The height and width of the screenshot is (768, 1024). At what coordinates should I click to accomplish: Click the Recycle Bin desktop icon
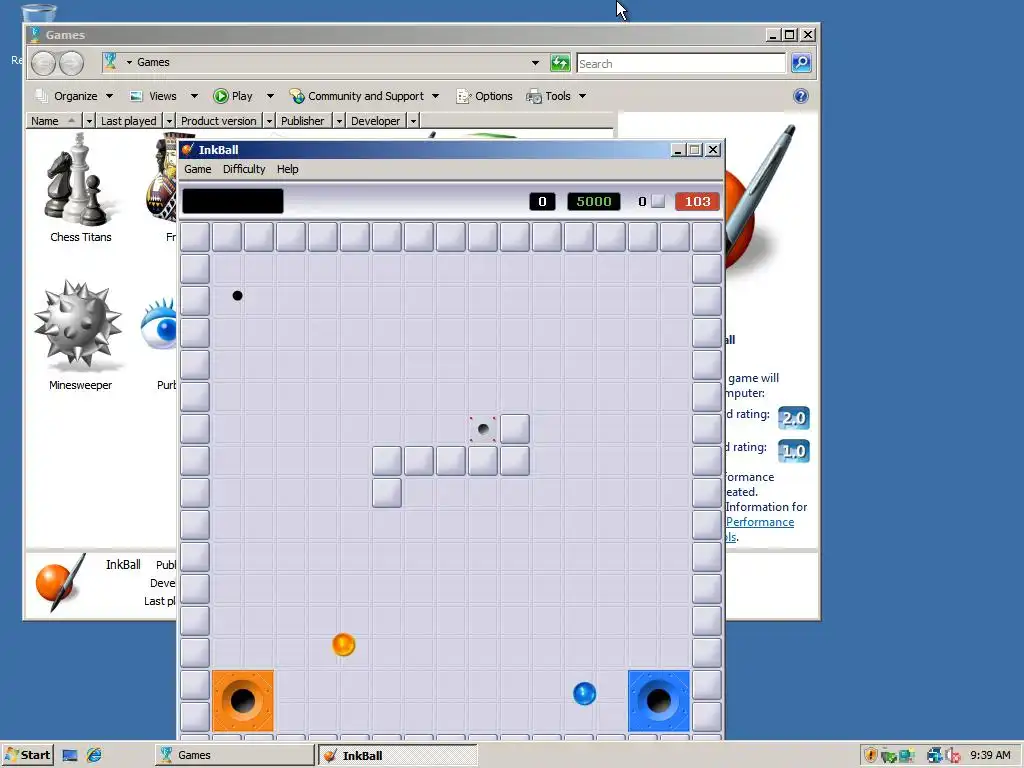(x=38, y=13)
